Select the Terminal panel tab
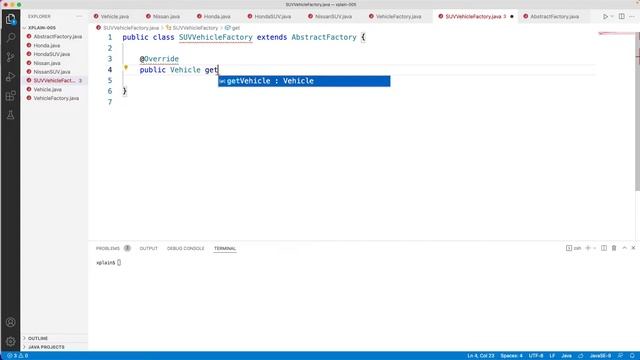Screen dimensions: 640x360 [225, 248]
